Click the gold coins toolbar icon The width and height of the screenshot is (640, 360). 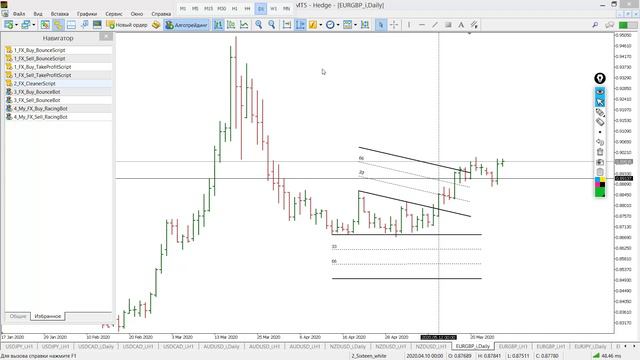(x=156, y=25)
